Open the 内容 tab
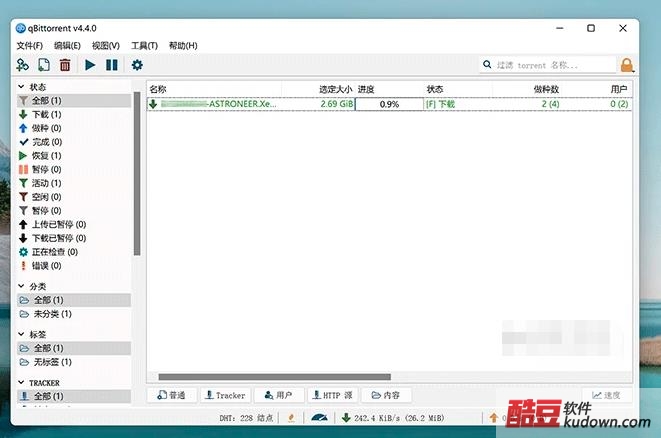This screenshot has width=661, height=438. coord(387,395)
